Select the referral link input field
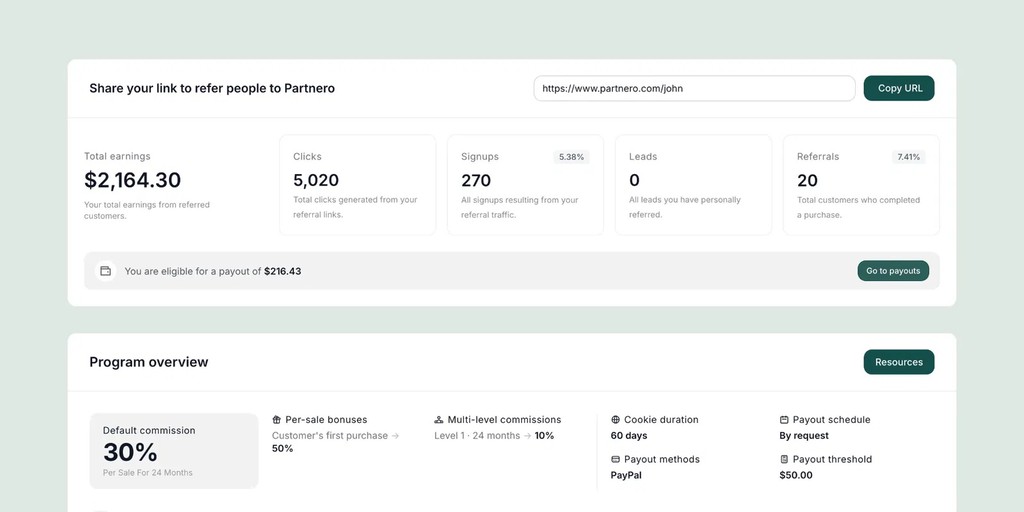Screen dimensions: 1024x512 pos(694,88)
